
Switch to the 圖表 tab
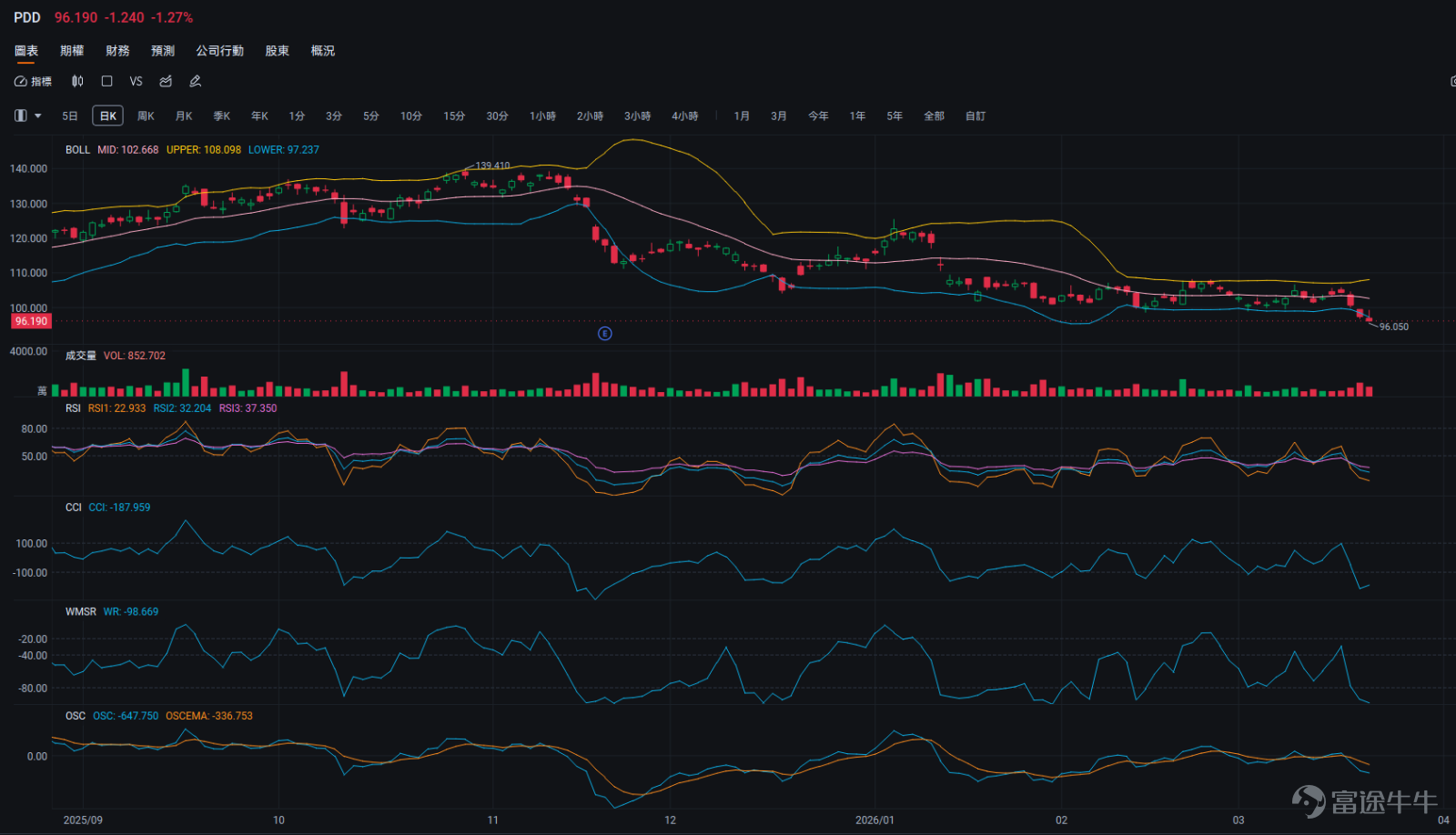coord(26,51)
